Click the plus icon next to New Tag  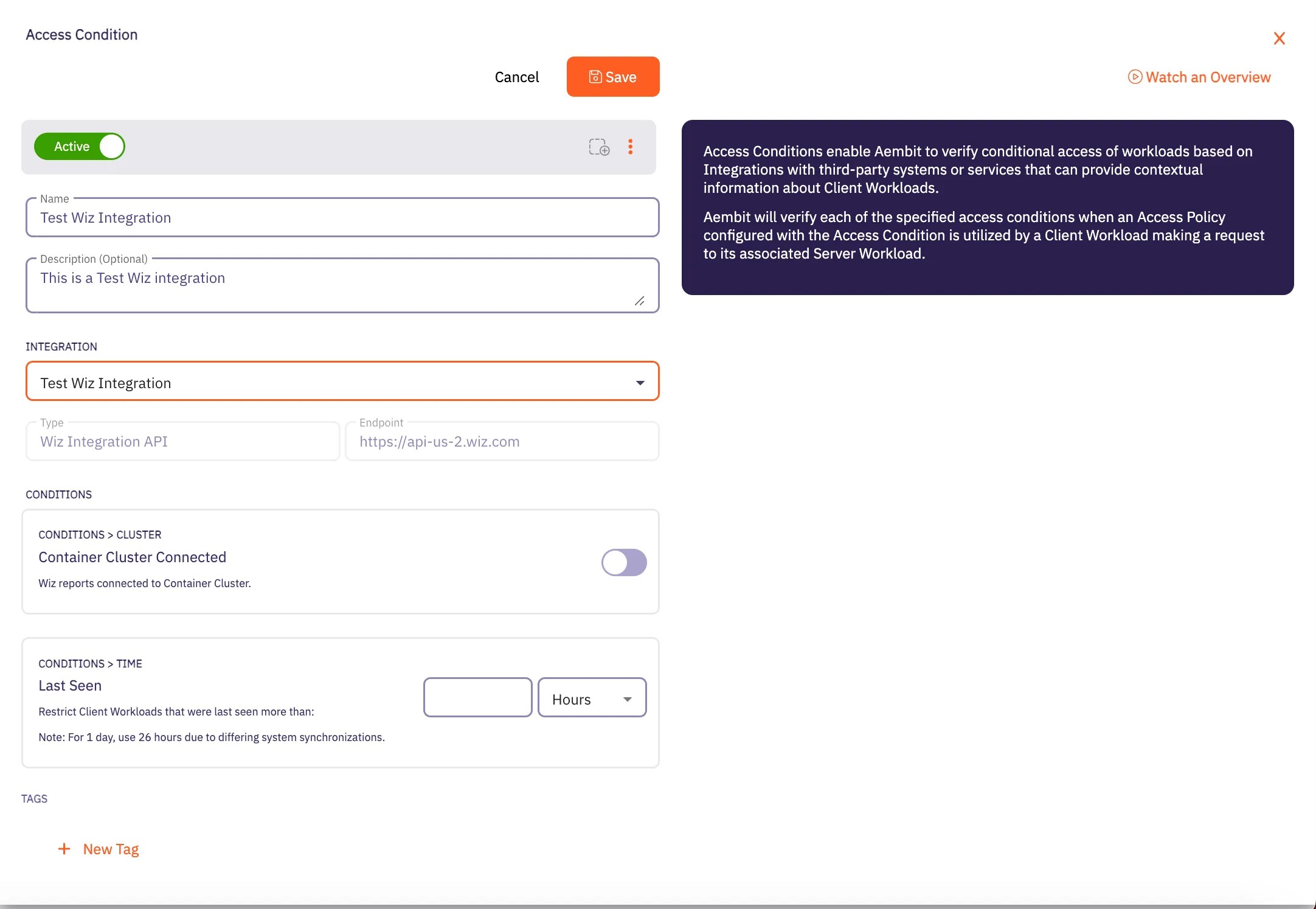tap(64, 848)
